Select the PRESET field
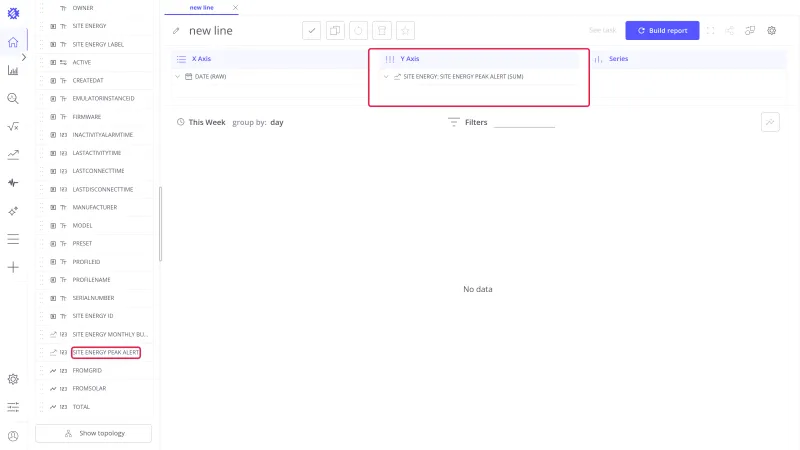 (x=82, y=243)
